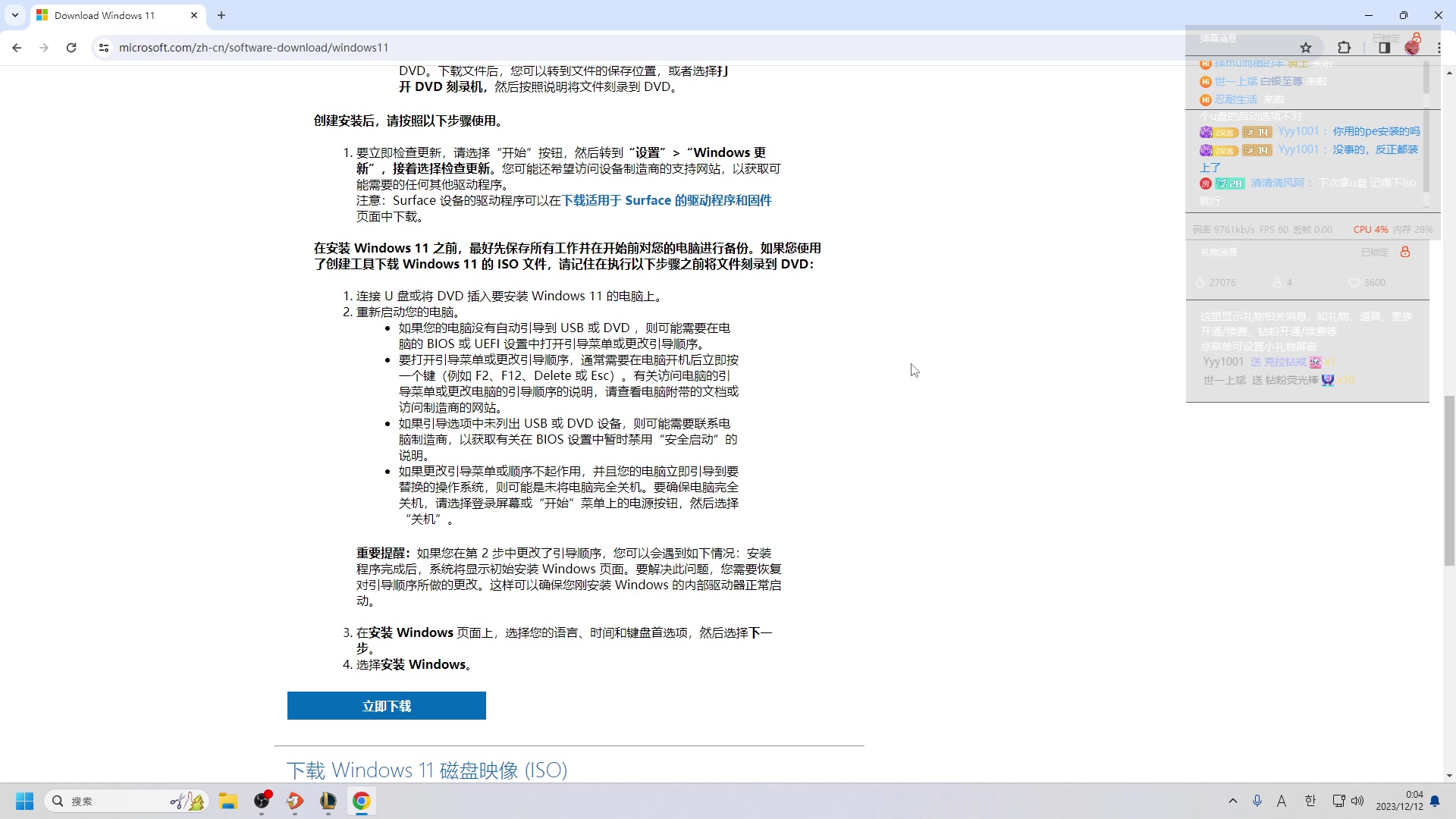Click the 码率 9761kb/s status text

[1223, 229]
